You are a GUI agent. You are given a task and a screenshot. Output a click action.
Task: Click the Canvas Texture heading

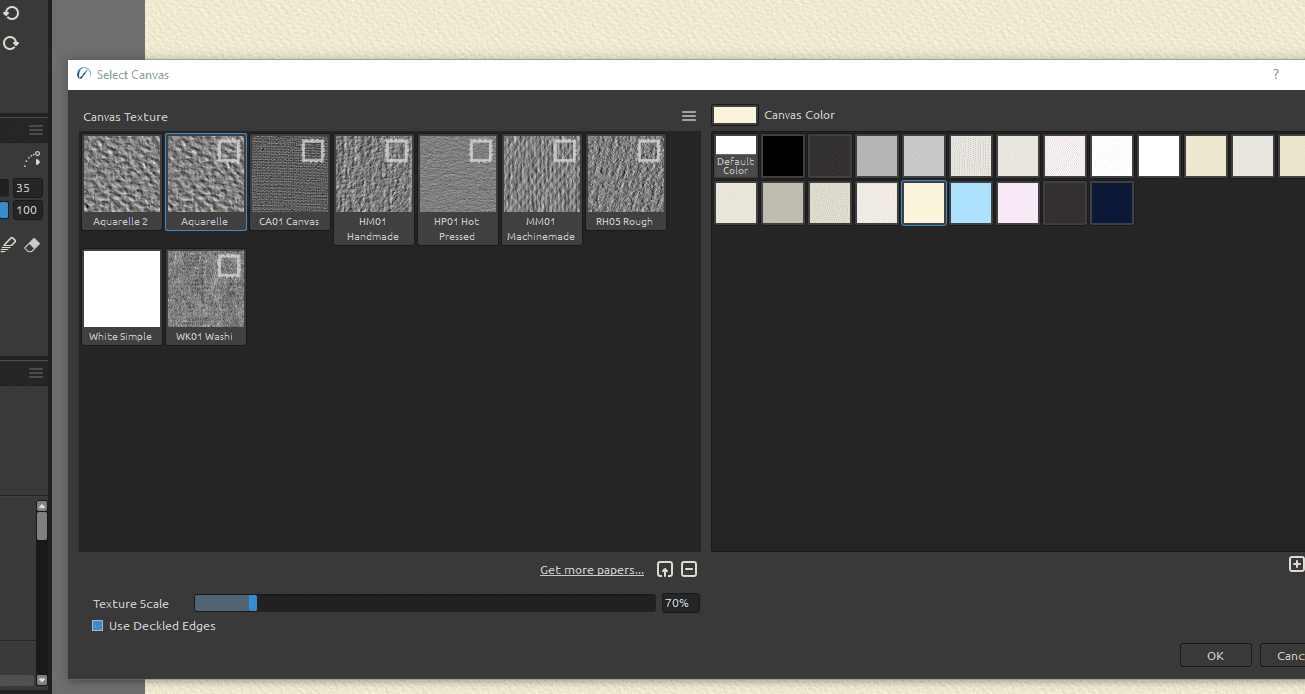[x=125, y=117]
